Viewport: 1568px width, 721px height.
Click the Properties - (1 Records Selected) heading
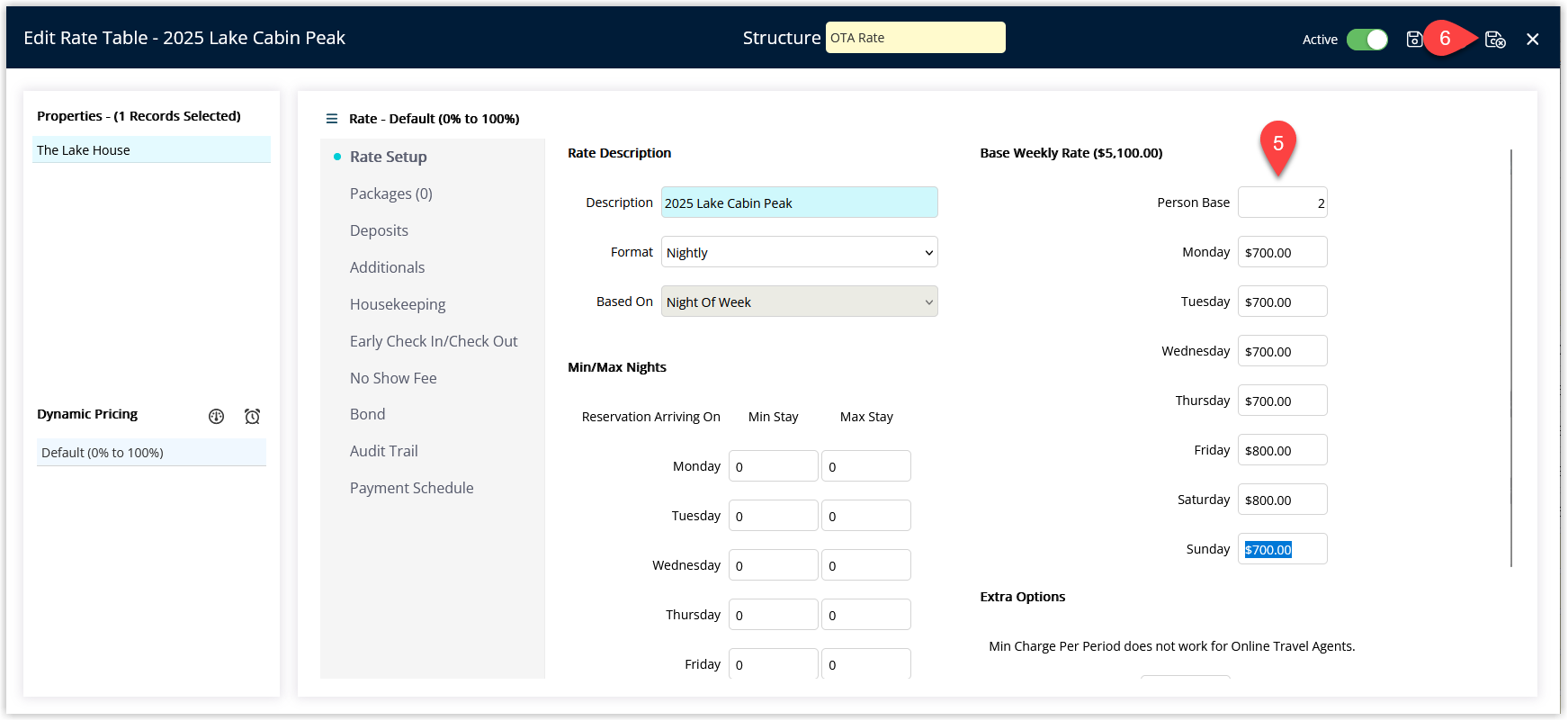pos(139,116)
